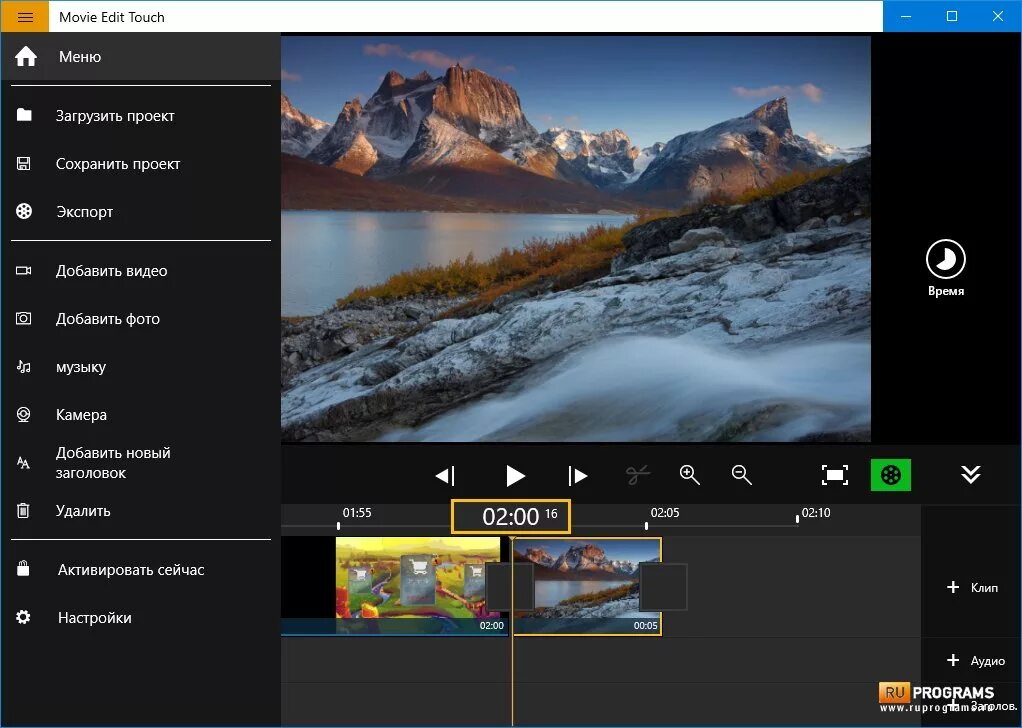Click transition box after mountain clip
Viewport: 1022px width, 728px height.
(x=664, y=587)
